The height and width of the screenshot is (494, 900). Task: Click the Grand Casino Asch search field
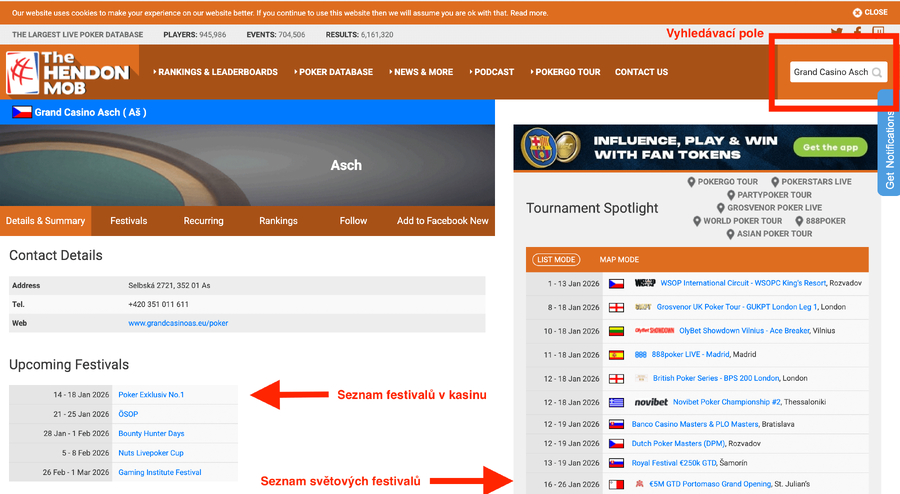tap(829, 72)
